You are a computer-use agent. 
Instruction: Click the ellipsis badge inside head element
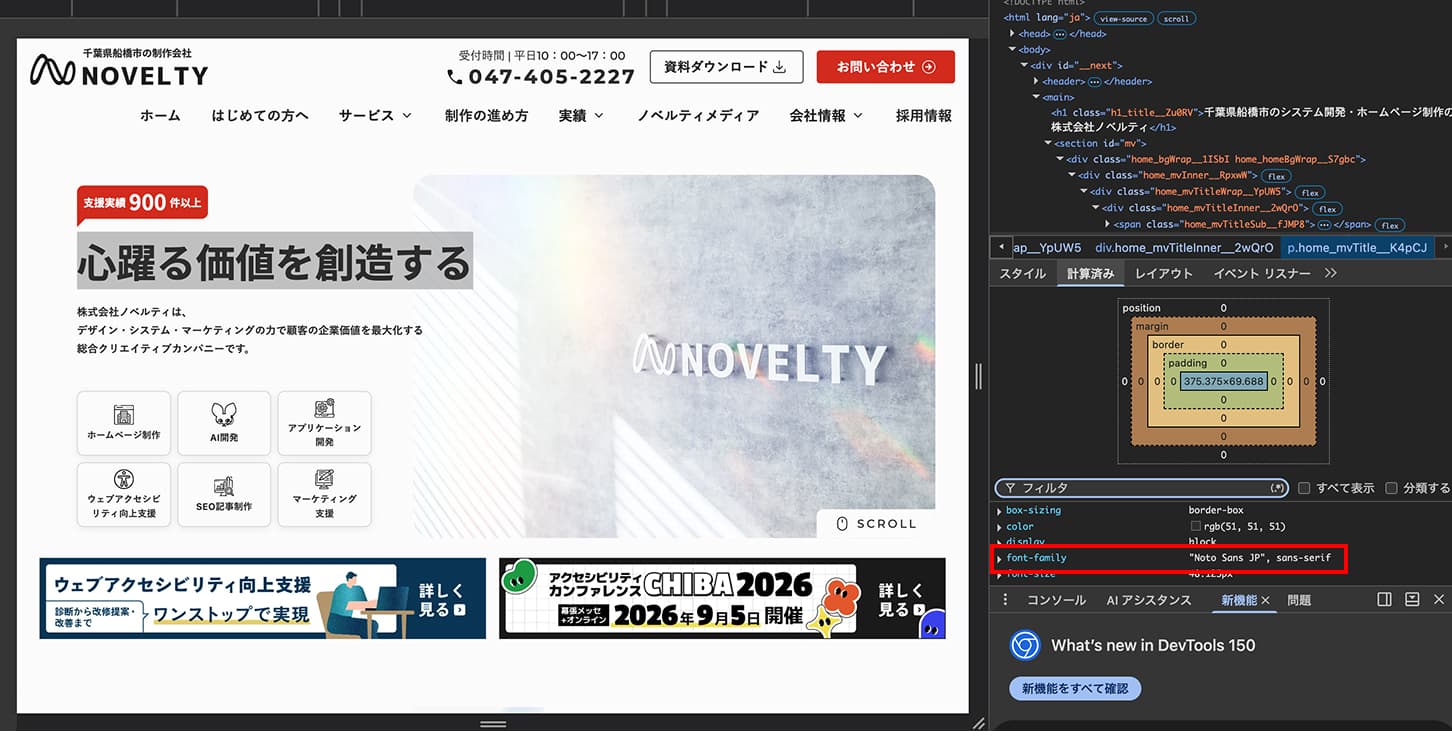point(1060,34)
